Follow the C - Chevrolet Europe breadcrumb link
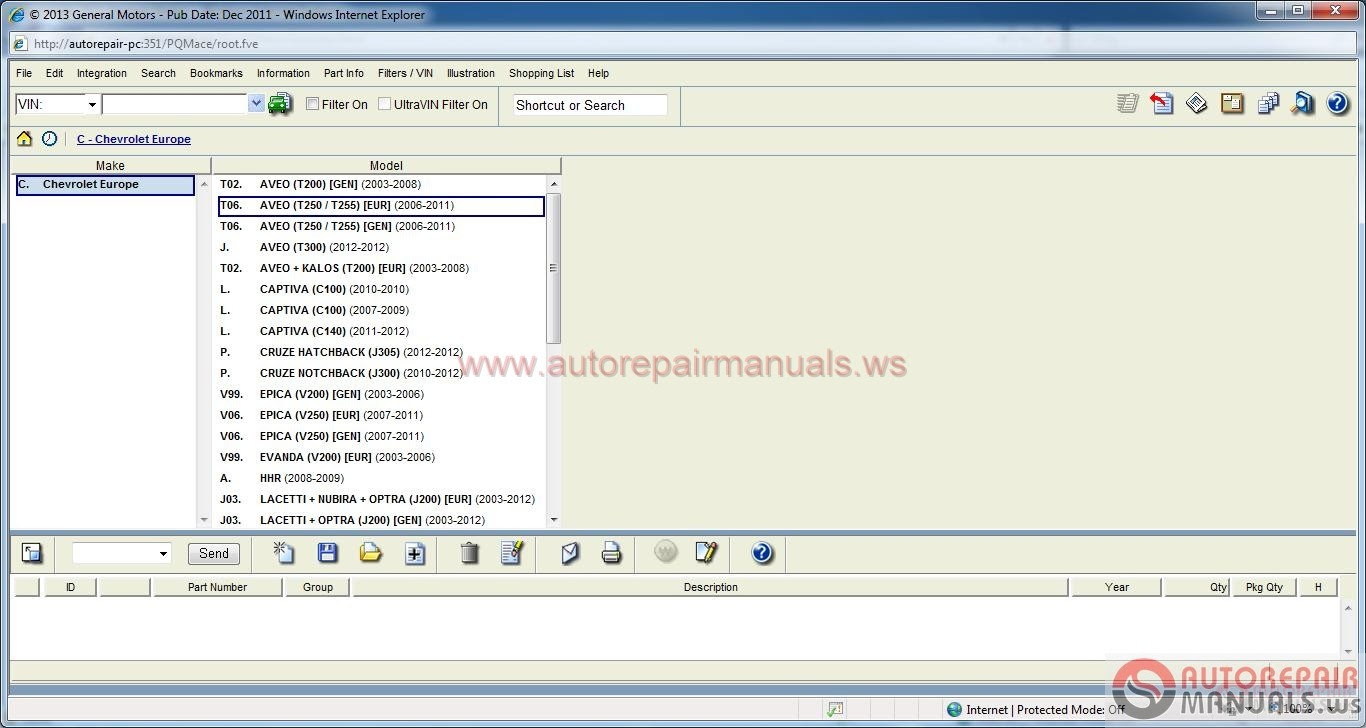Viewport: 1366px width, 728px height. (134, 139)
